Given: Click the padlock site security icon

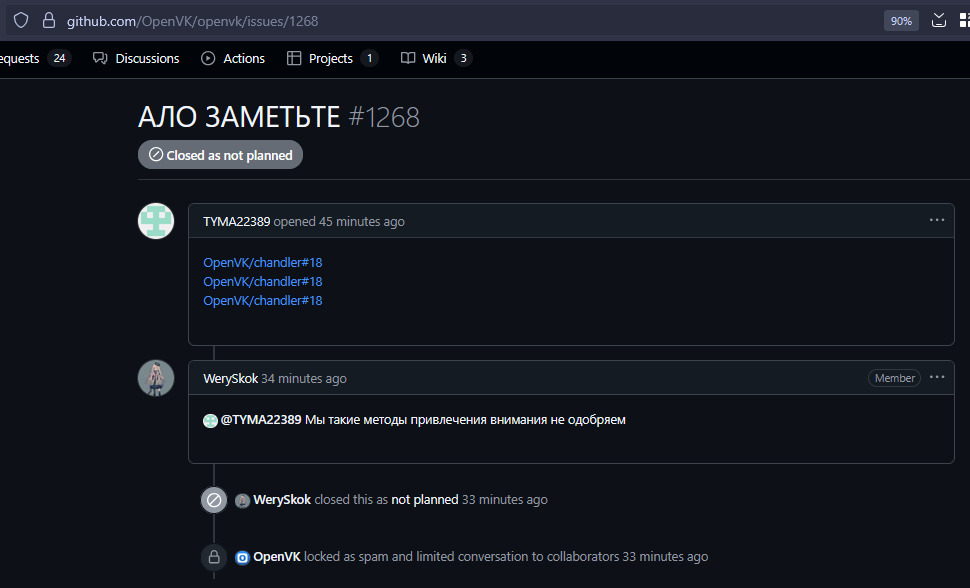Looking at the screenshot, I should pos(49,20).
